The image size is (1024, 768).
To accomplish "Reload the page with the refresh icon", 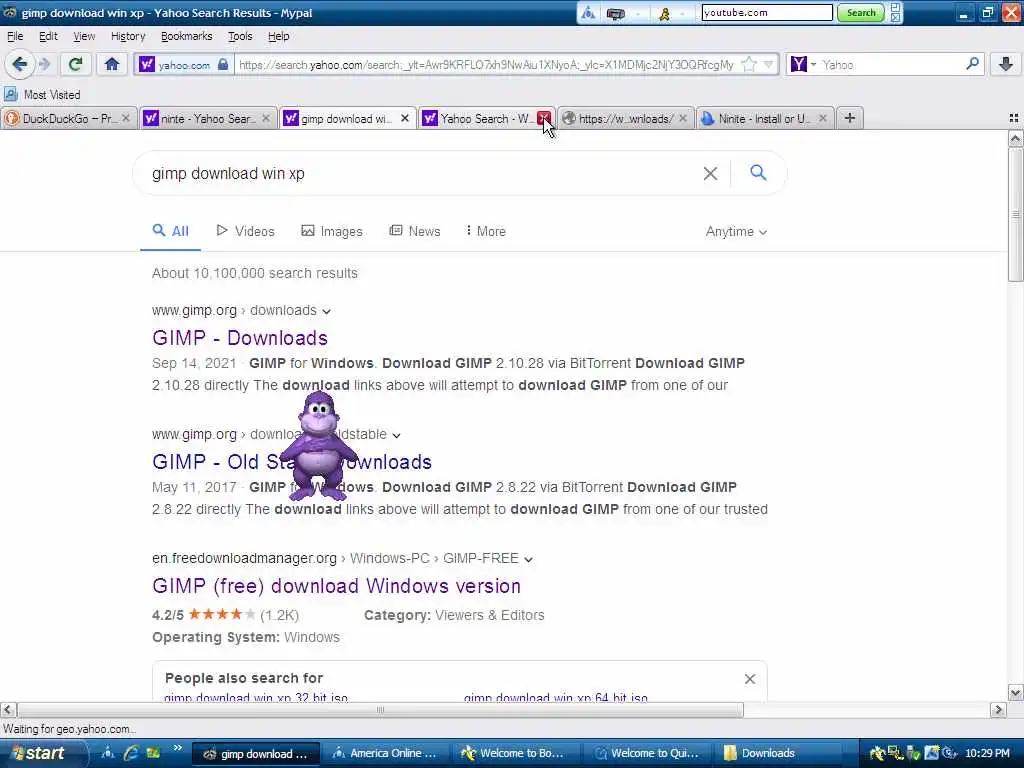I will (75, 64).
